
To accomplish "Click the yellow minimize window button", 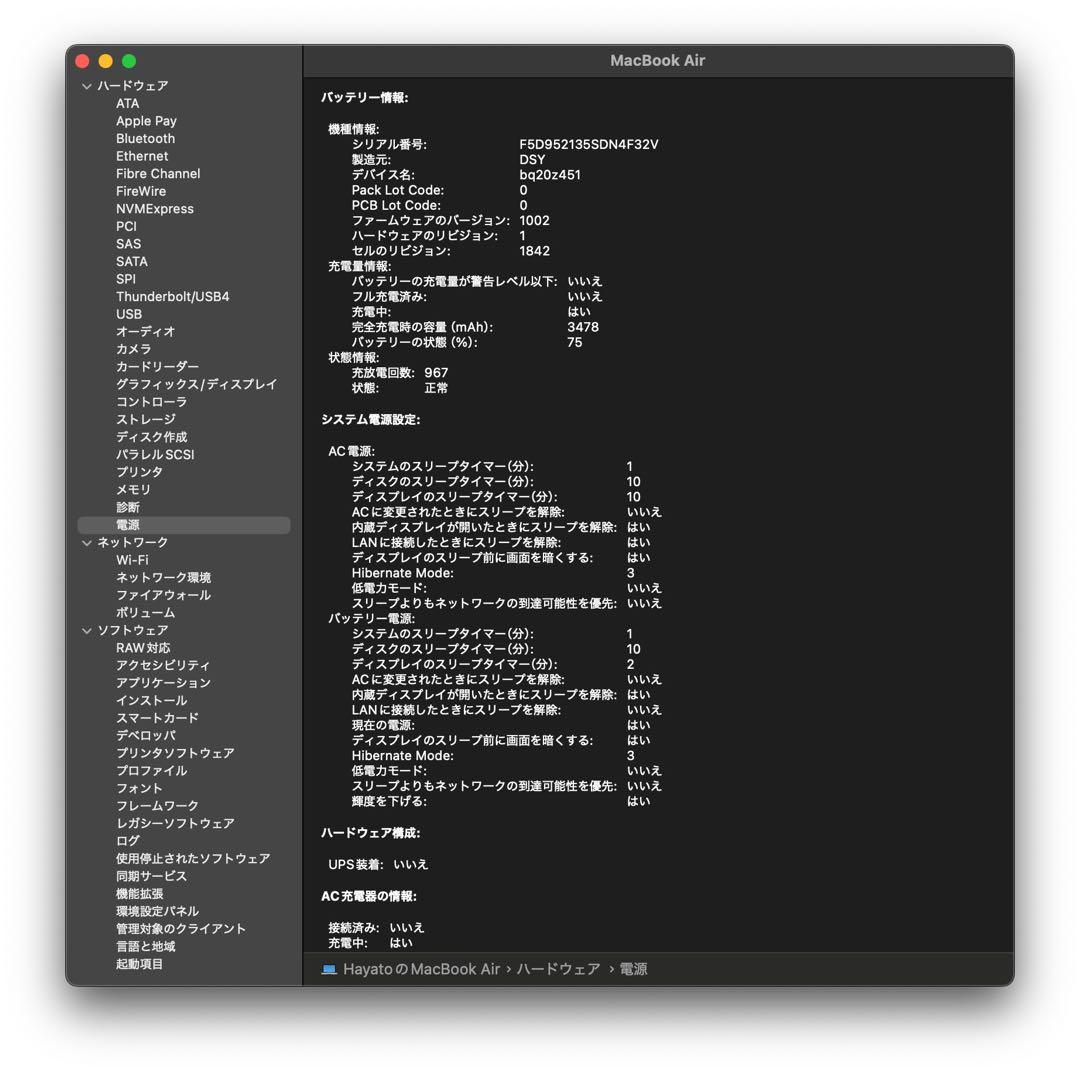I will click(x=105, y=61).
